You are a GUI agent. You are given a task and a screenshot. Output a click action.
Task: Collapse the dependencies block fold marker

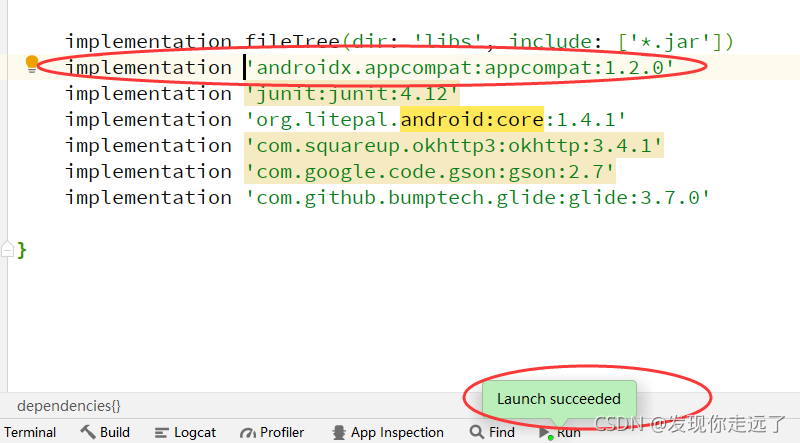point(7,249)
